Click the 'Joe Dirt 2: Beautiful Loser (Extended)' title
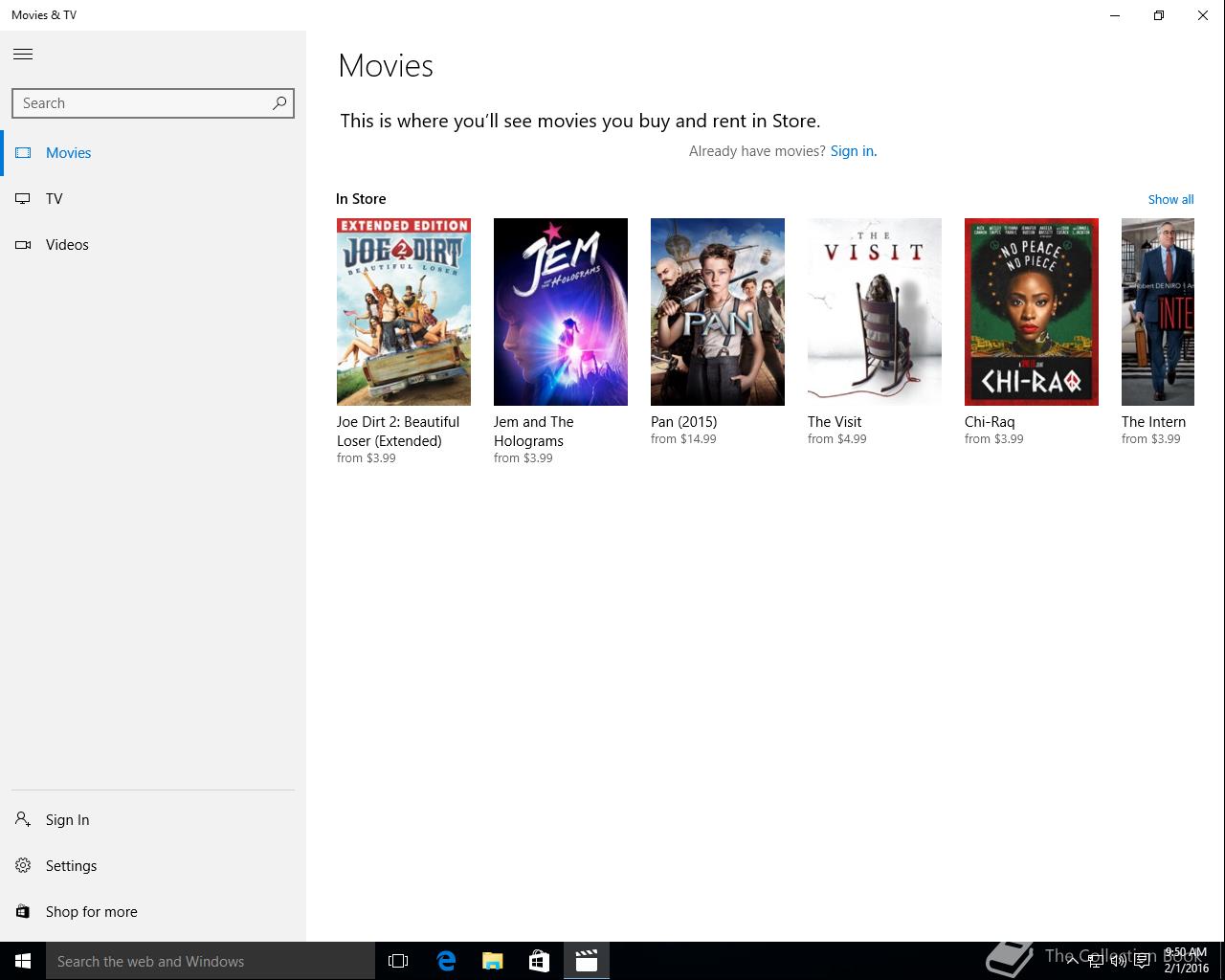This screenshot has width=1225, height=980. click(x=398, y=432)
